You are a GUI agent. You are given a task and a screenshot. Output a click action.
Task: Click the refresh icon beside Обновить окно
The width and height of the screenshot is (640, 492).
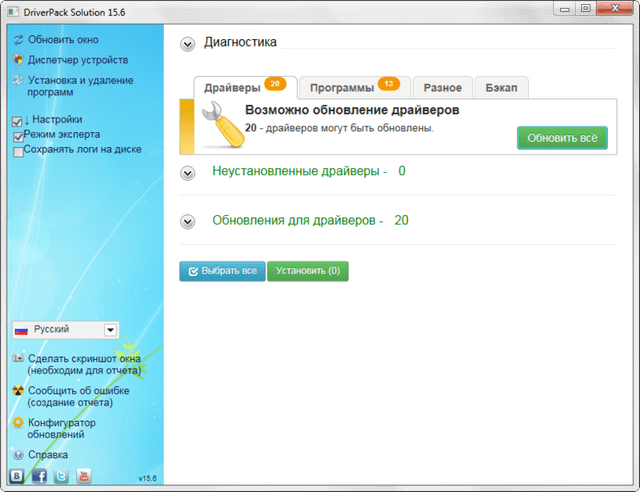(x=18, y=40)
